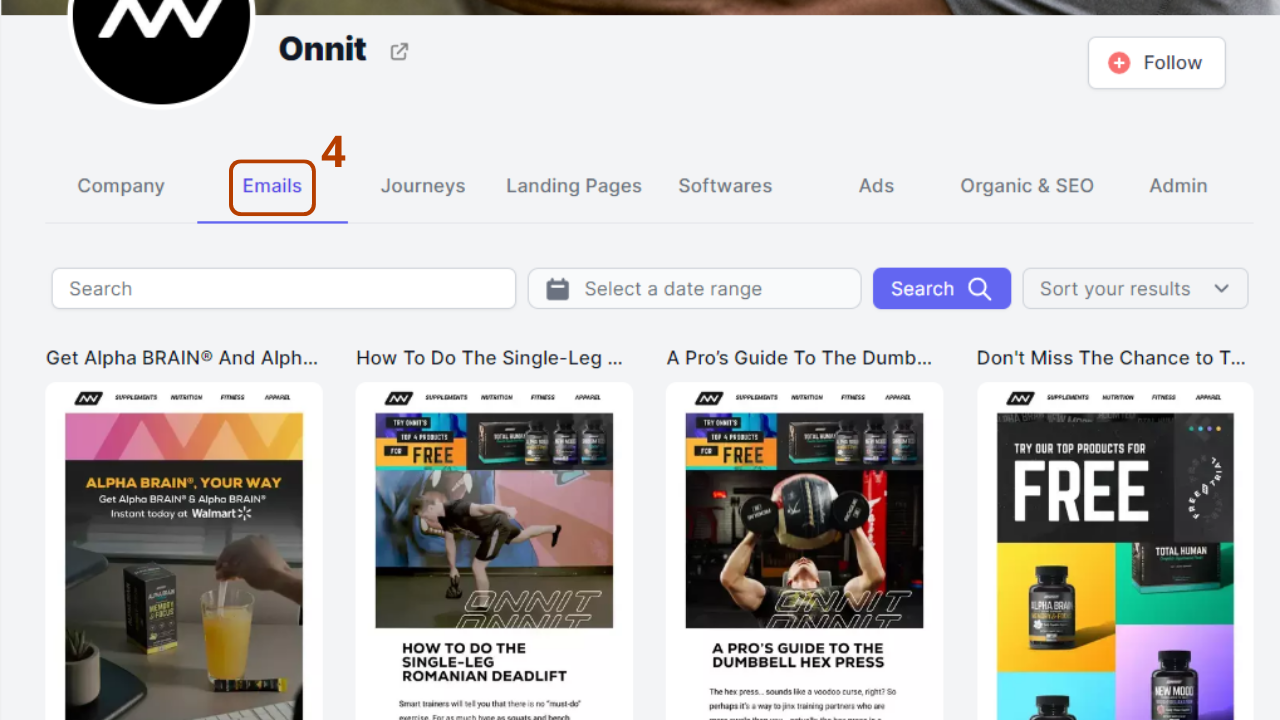Open the Organic & SEO tab

(1027, 185)
